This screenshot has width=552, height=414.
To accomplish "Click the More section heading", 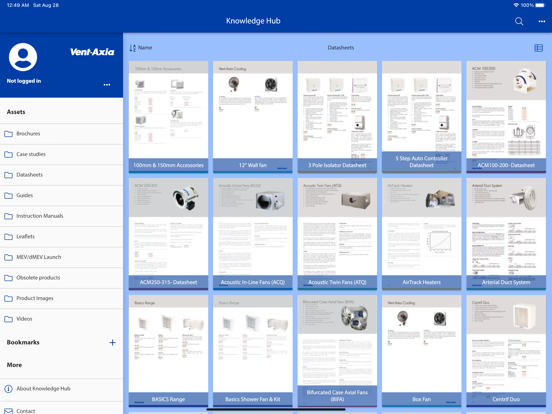I will coord(14,365).
